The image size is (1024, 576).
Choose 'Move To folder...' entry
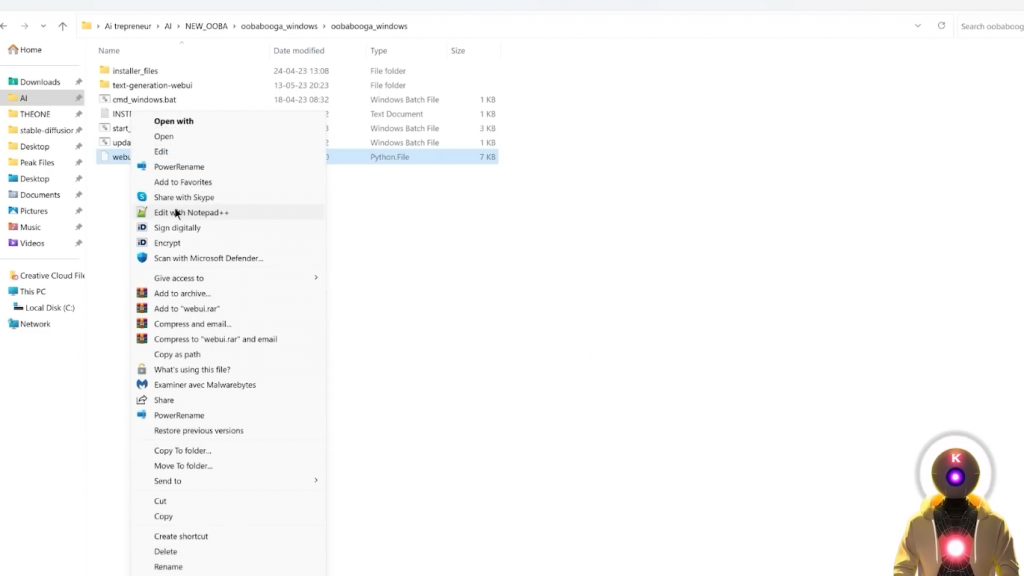[x=183, y=466]
